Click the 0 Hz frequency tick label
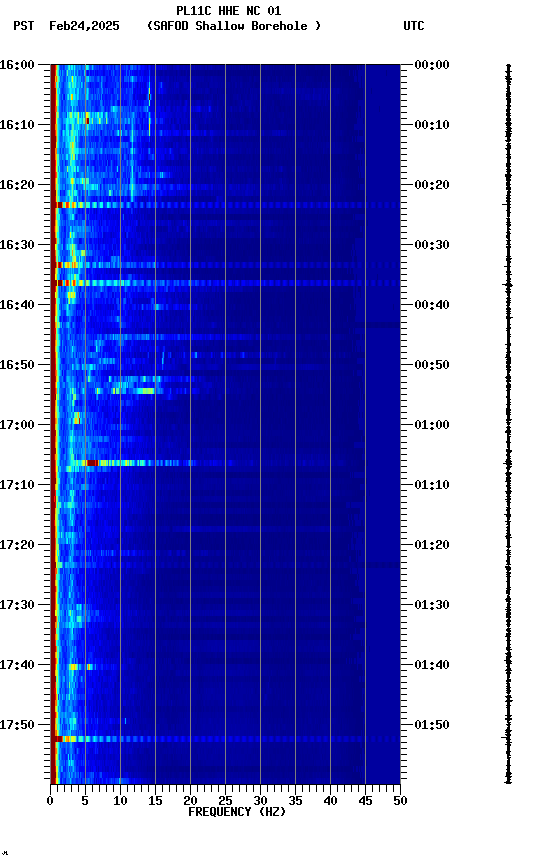552x864 pixels. coord(51,801)
